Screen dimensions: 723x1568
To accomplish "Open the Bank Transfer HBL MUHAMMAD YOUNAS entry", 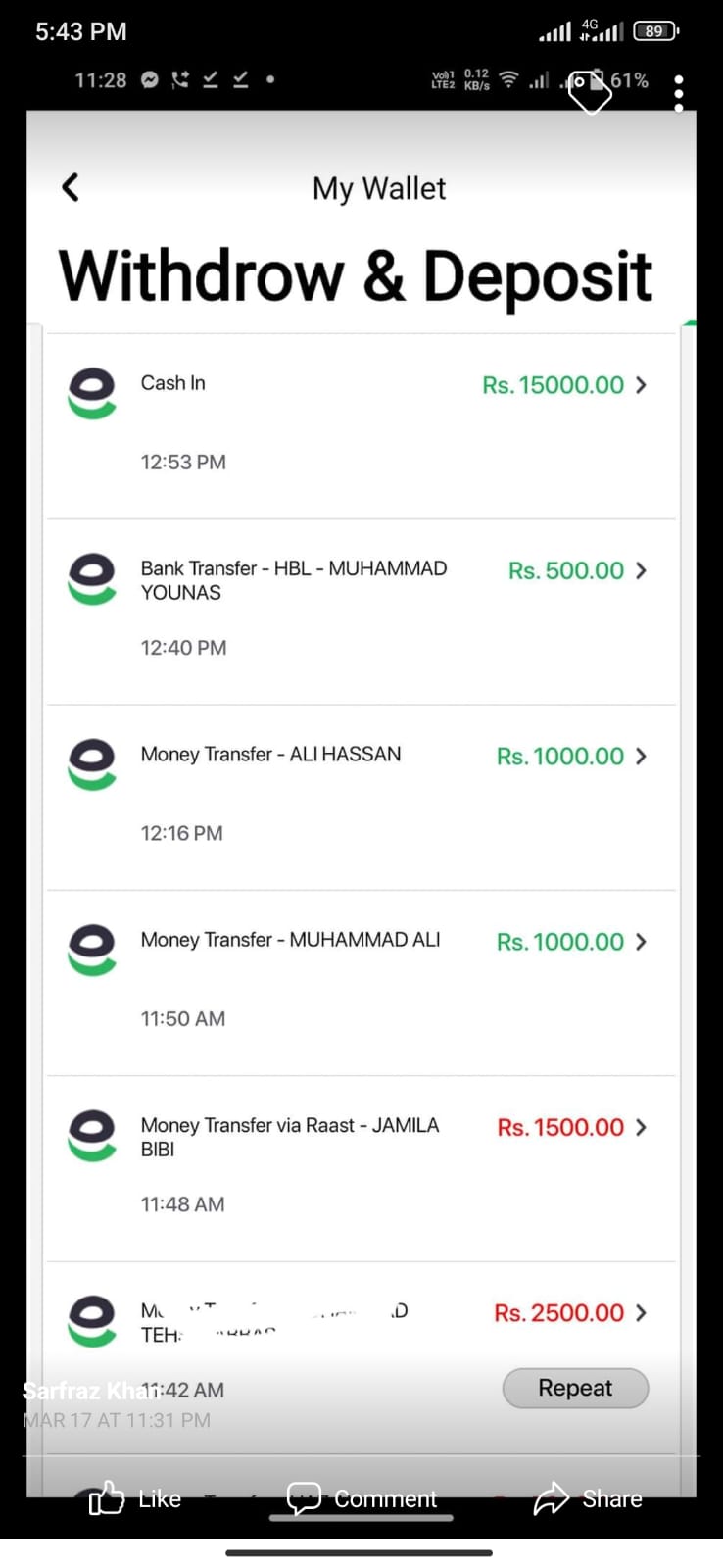I will pos(293,580).
